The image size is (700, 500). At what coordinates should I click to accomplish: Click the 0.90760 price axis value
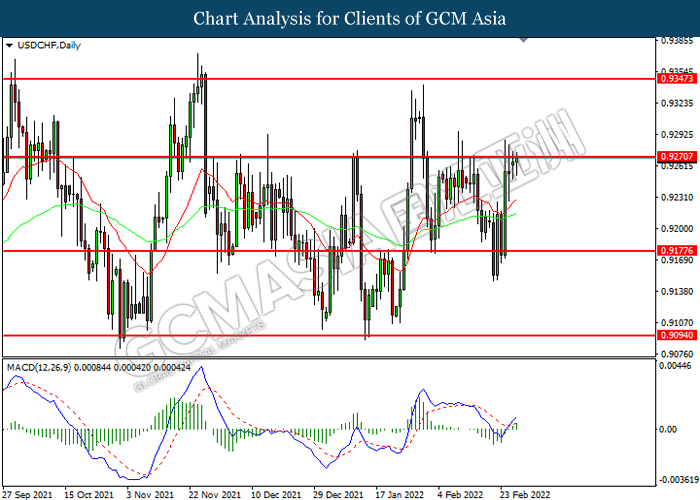coord(677,354)
